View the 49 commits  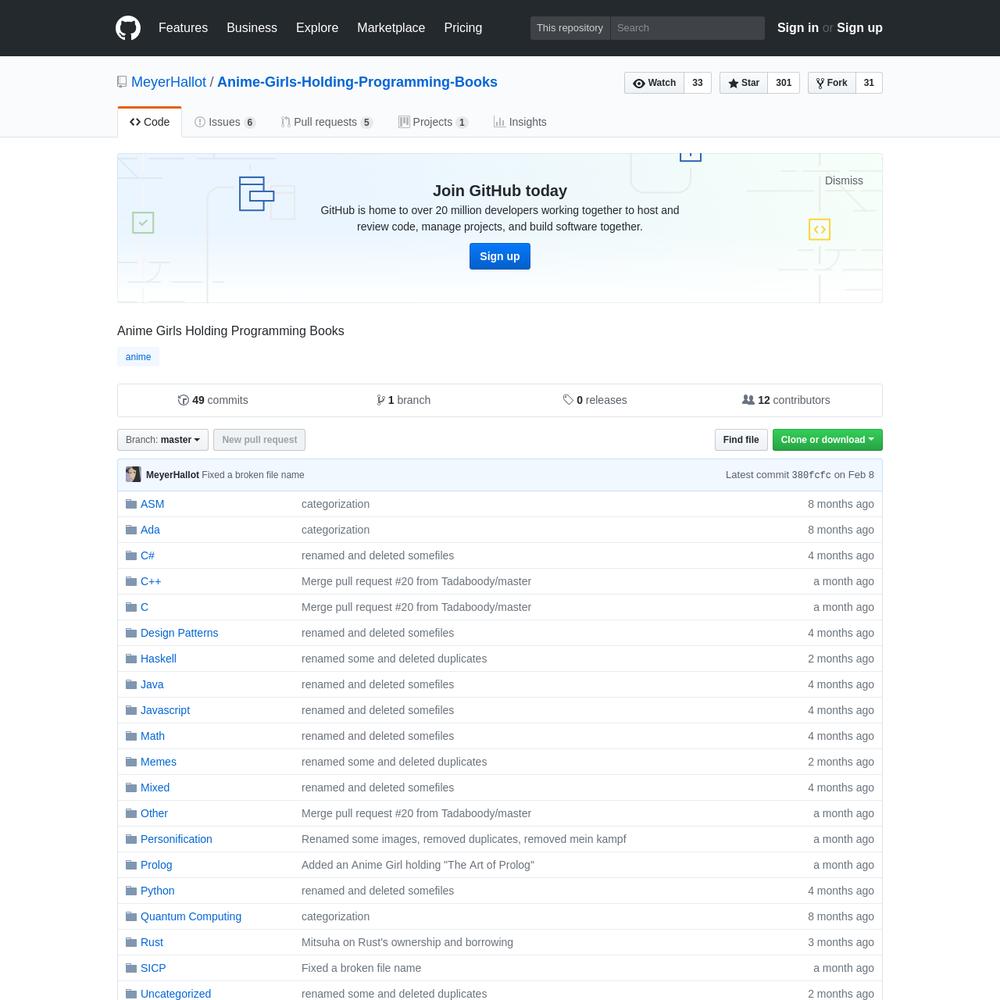(x=213, y=400)
